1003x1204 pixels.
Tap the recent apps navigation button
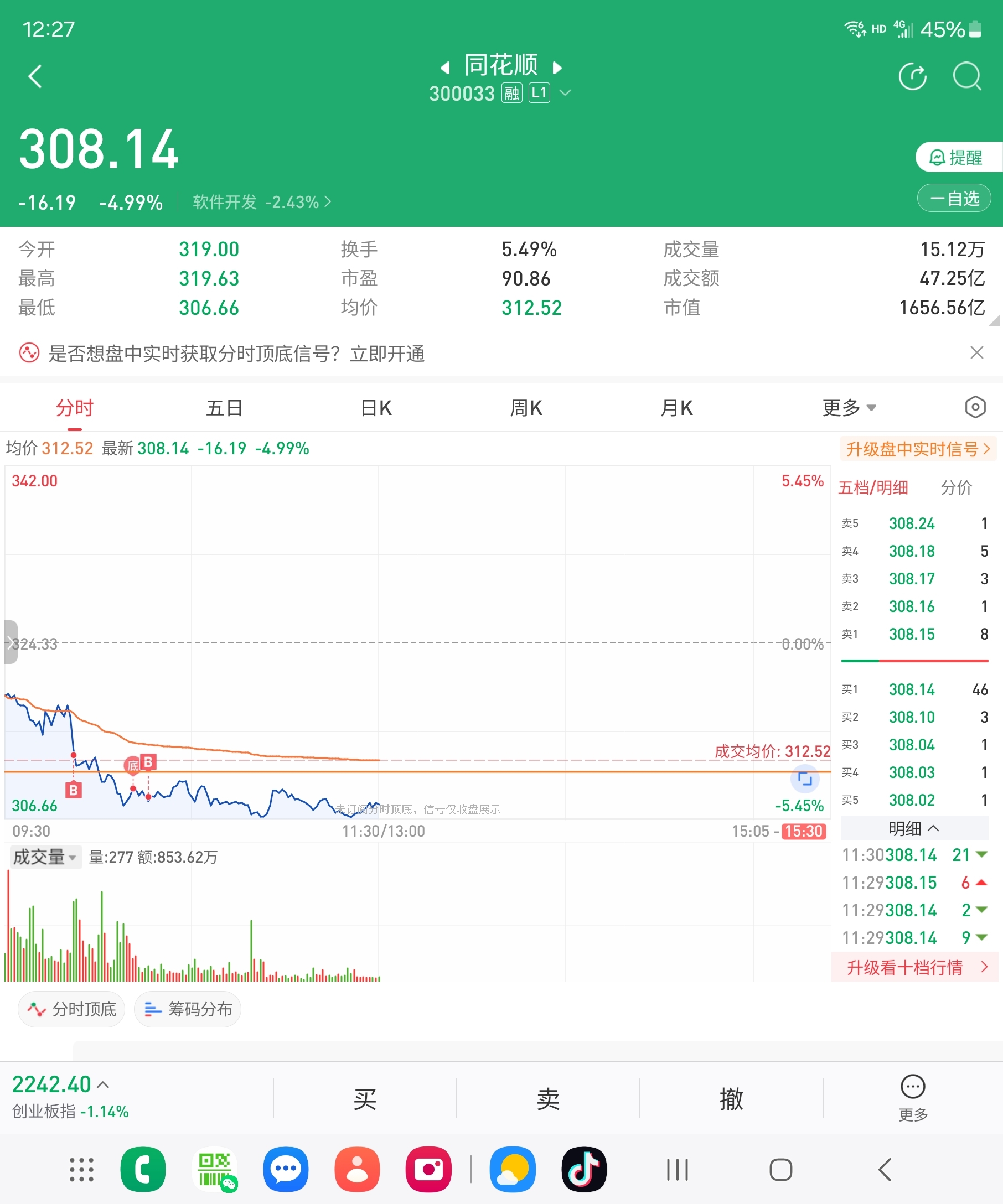(678, 1170)
